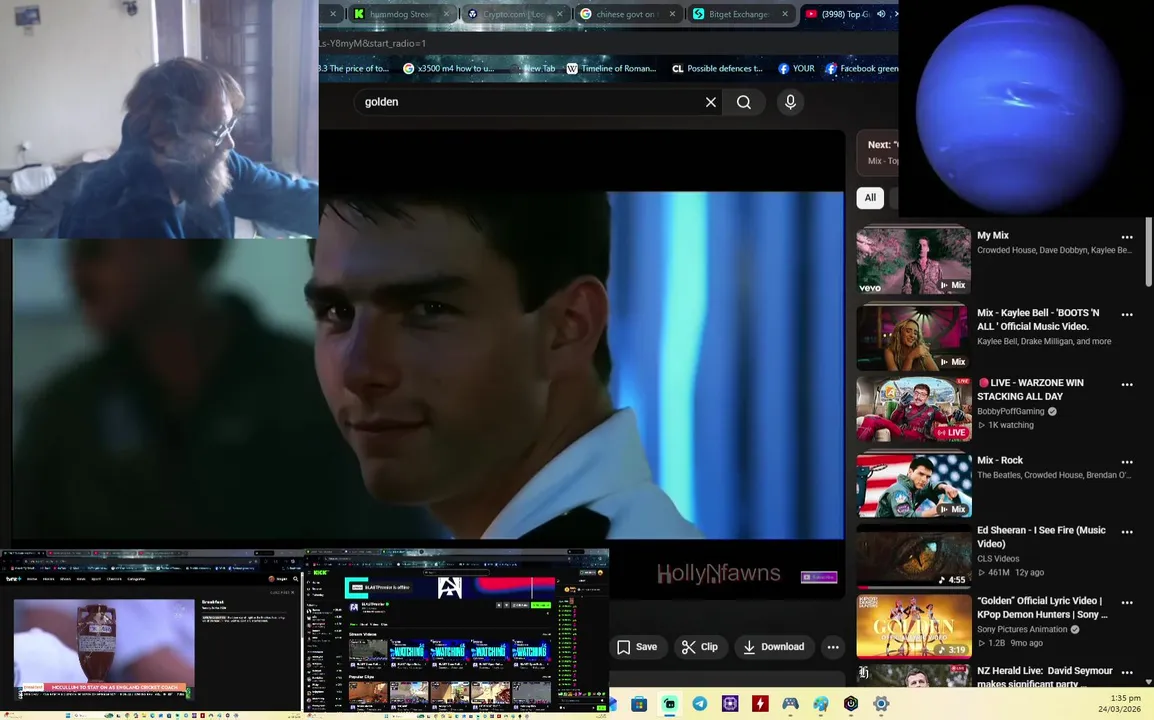The image size is (1154, 720).
Task: Open the dark hexagon power app on taskbar
Action: click(x=851, y=704)
